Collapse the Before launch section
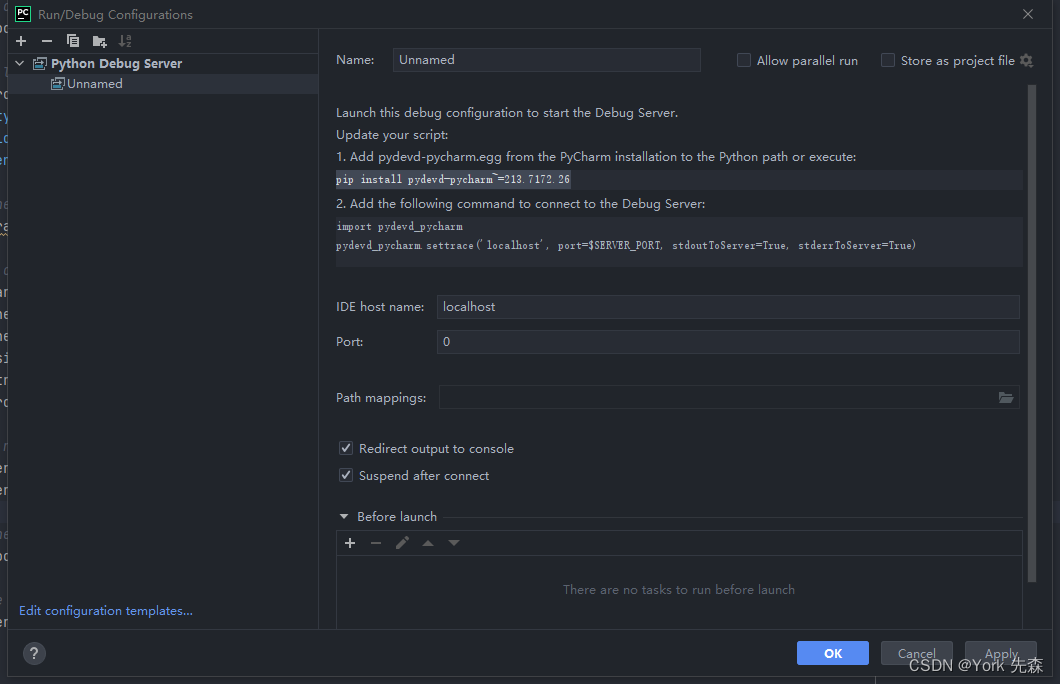The height and width of the screenshot is (684, 1060). [x=344, y=517]
